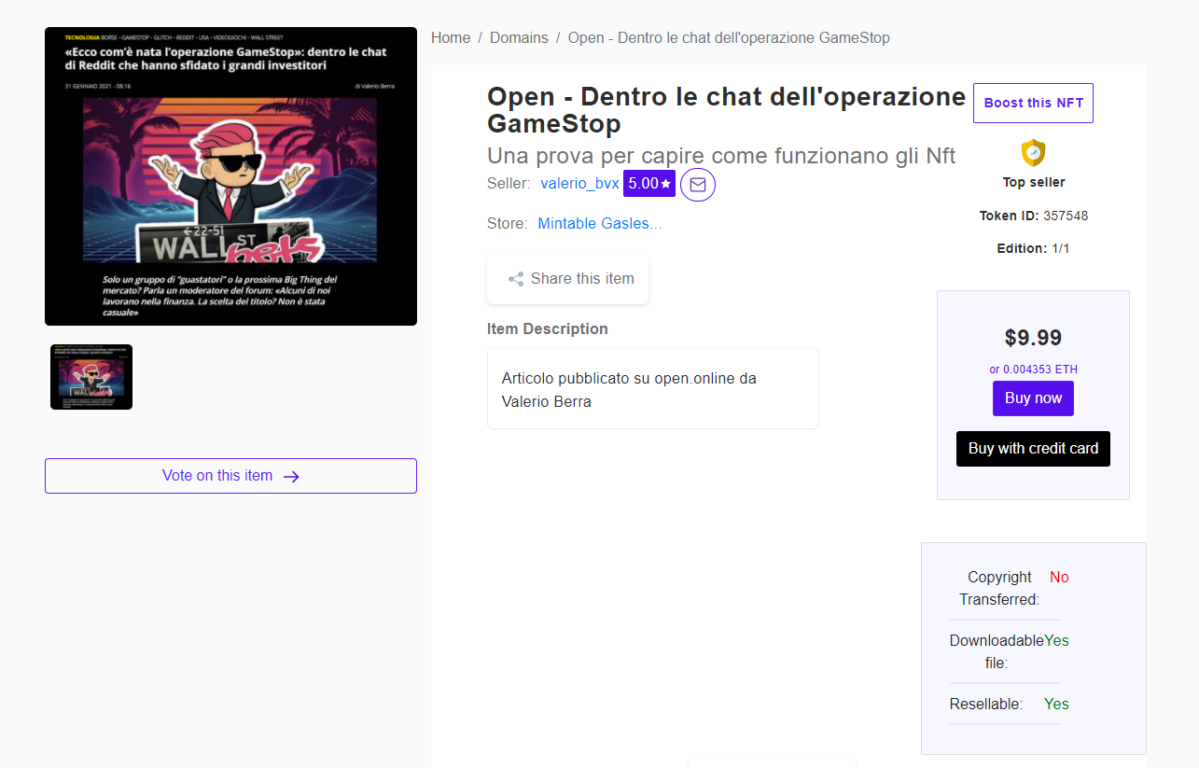Click the Buy now button

tap(1033, 399)
